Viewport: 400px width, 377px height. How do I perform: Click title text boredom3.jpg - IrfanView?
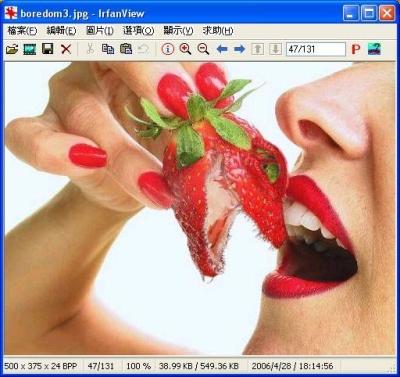[x=82, y=14]
